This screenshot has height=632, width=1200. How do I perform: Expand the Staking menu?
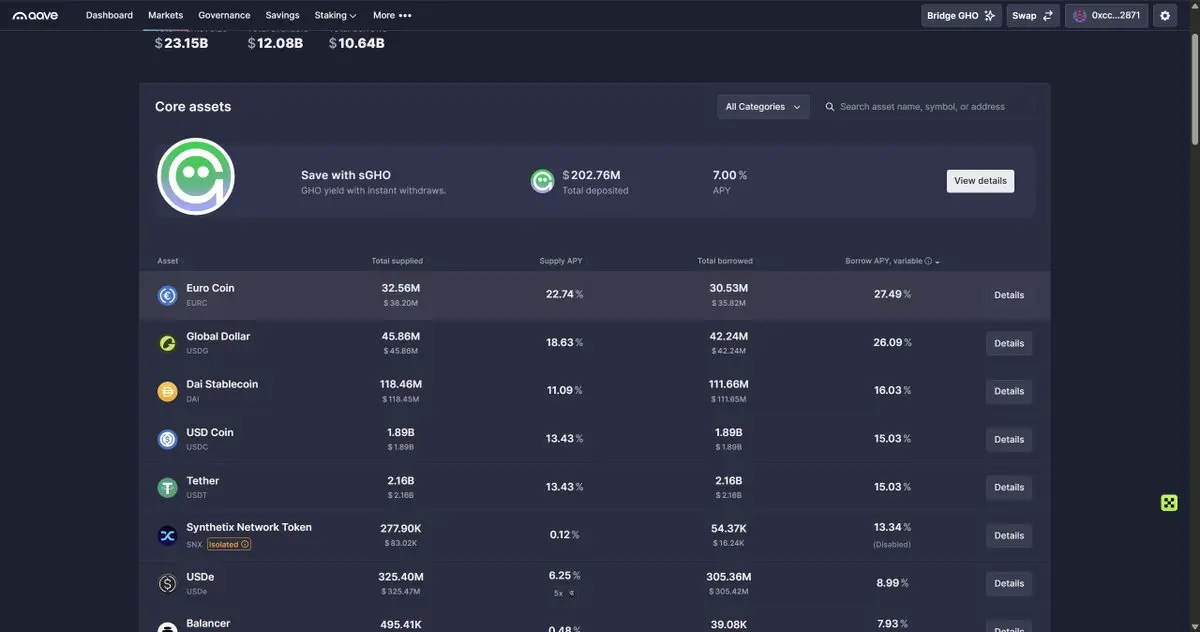pyautogui.click(x=335, y=16)
